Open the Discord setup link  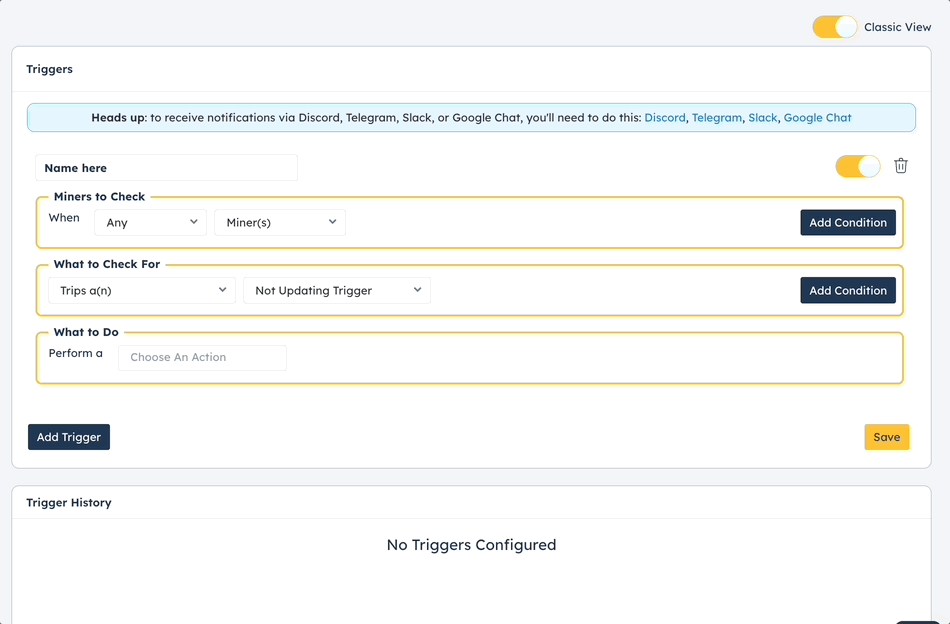point(665,118)
